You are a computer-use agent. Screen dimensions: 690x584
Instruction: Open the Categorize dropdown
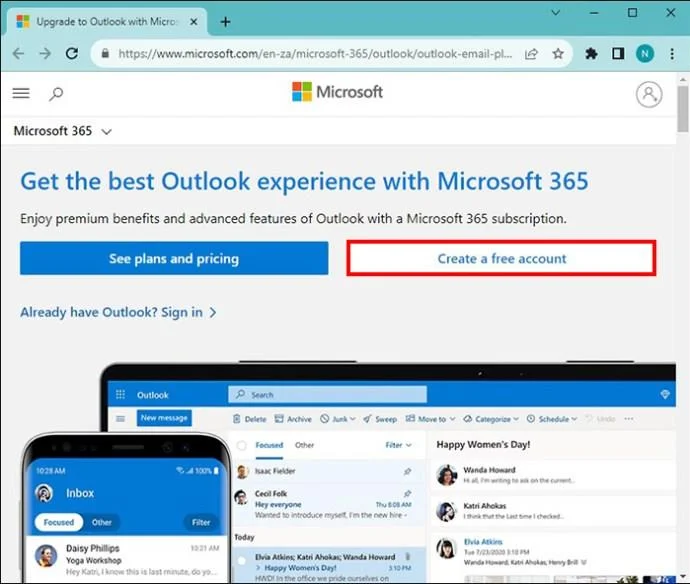tap(491, 419)
